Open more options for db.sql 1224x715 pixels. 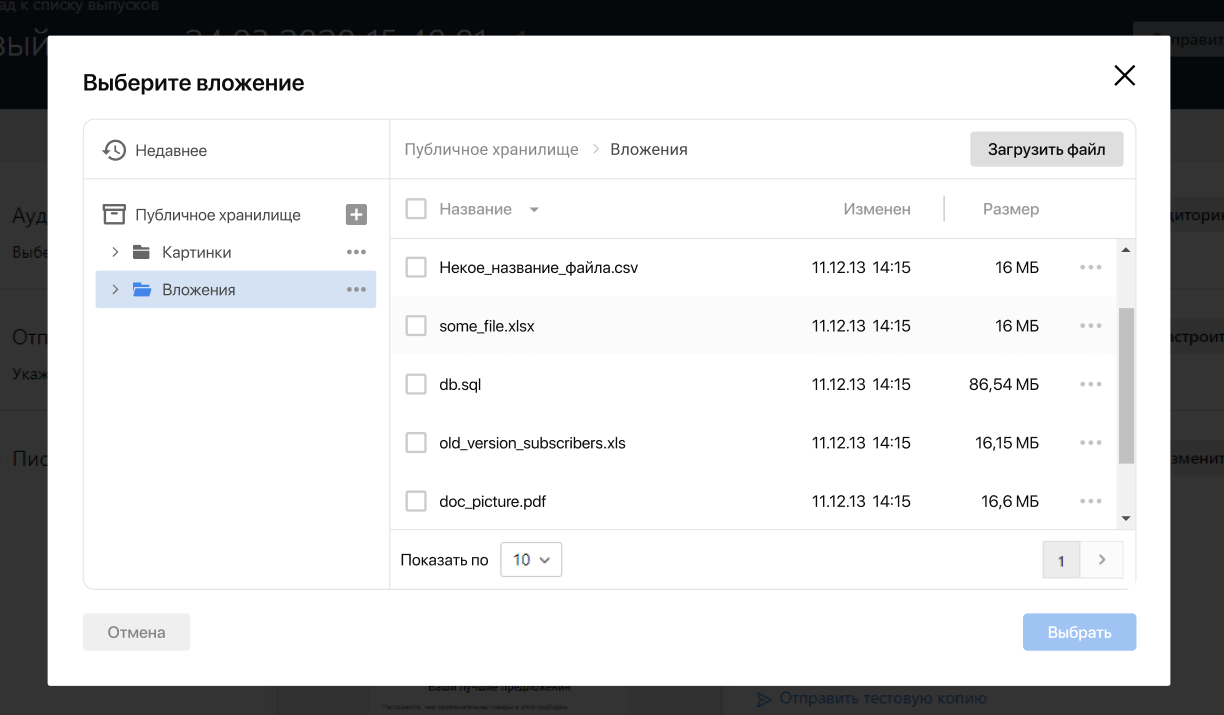click(x=1090, y=384)
